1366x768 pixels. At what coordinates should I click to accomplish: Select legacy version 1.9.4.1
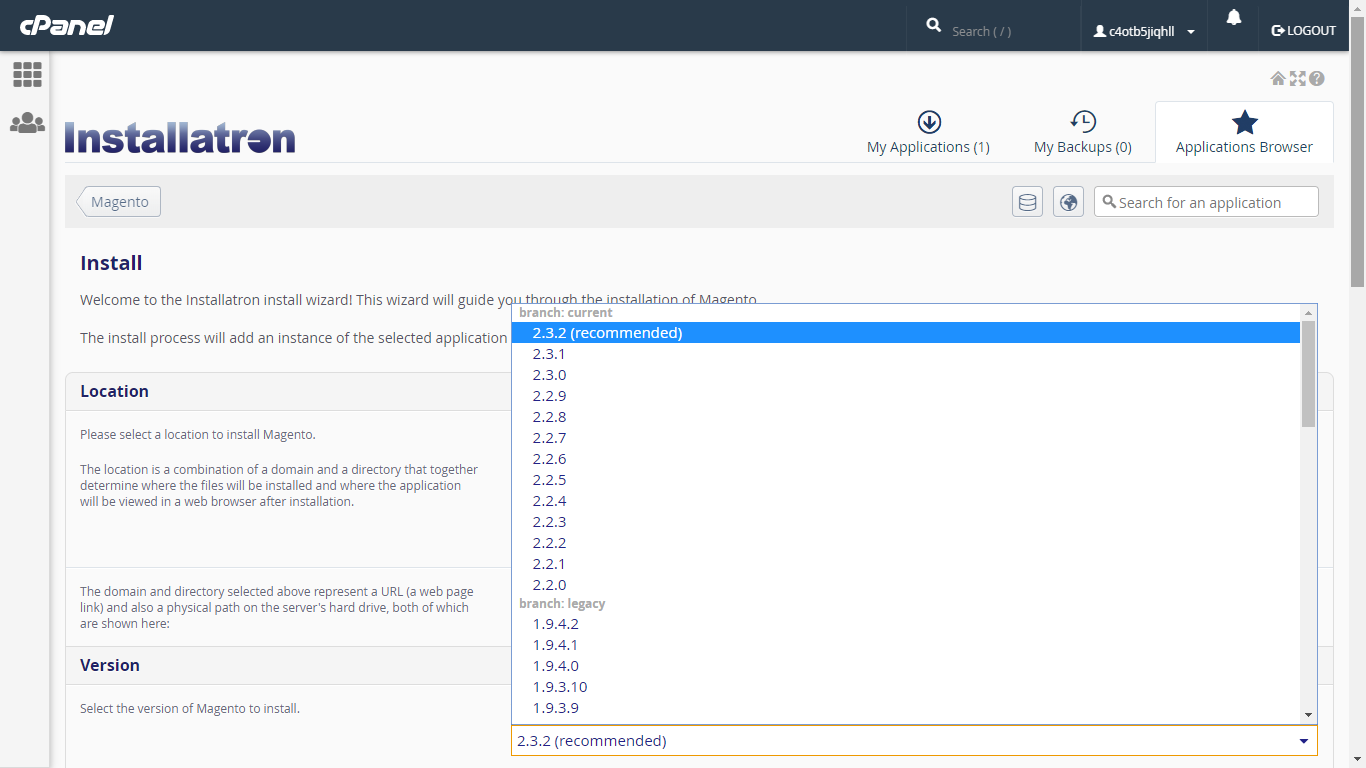[906, 645]
